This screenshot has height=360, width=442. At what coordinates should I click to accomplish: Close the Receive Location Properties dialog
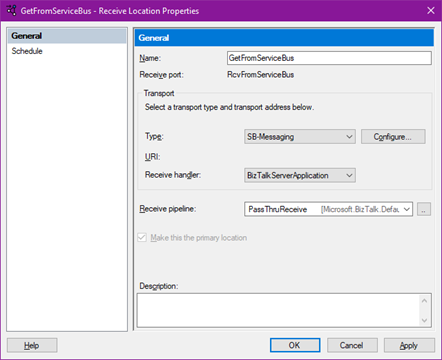[x=431, y=11]
